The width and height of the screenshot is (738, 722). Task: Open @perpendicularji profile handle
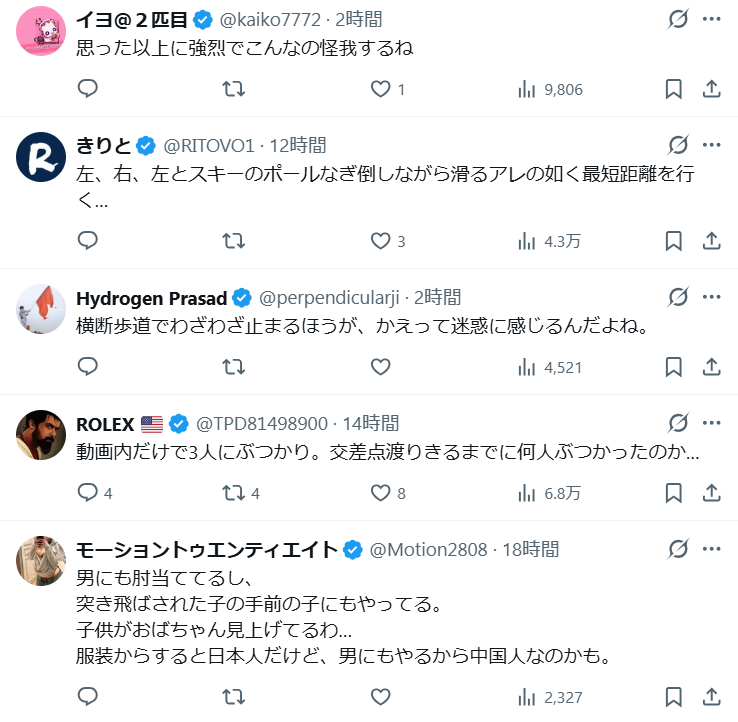[329, 297]
